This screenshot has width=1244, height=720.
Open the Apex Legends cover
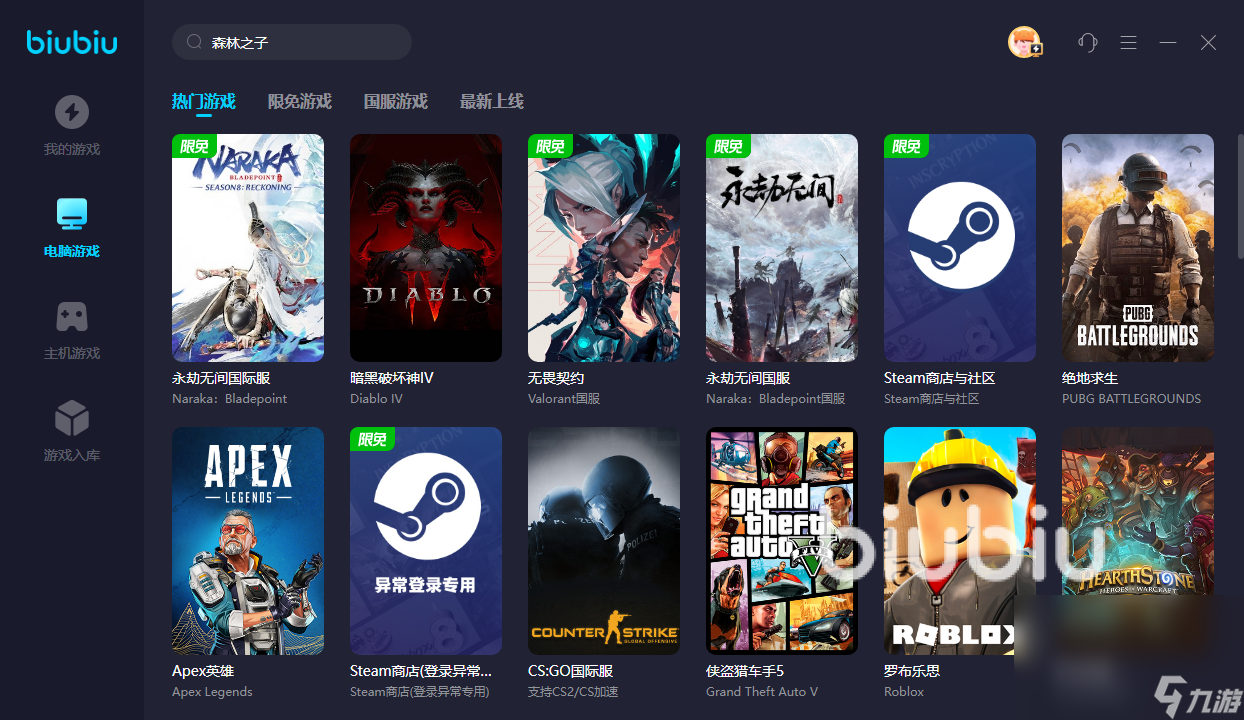click(x=248, y=541)
